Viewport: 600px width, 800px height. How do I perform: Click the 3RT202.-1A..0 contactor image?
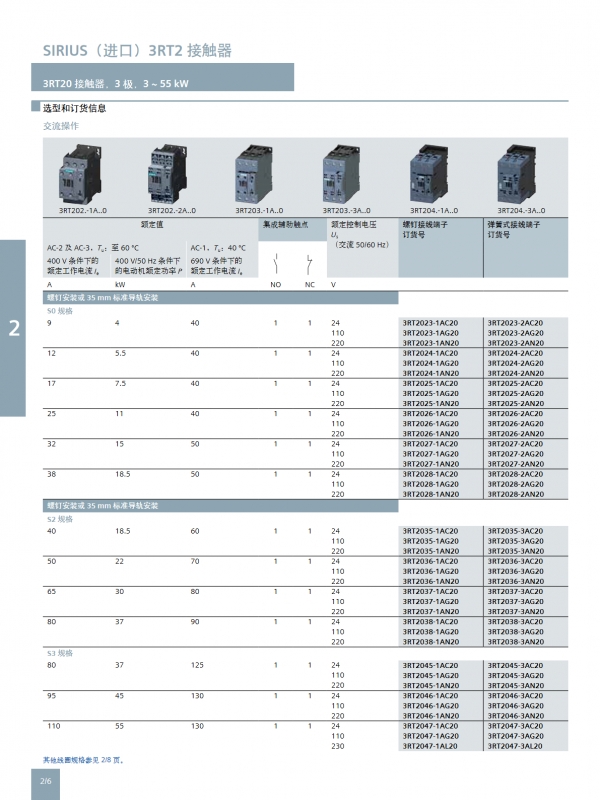point(81,174)
